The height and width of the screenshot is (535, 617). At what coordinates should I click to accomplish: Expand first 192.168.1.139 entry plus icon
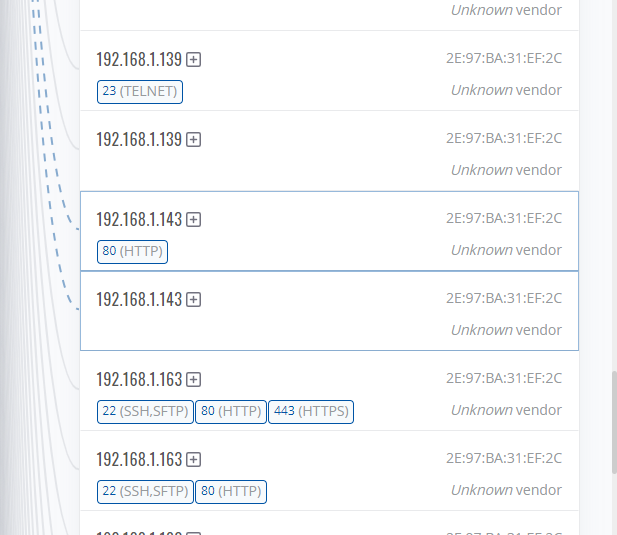(x=193, y=60)
